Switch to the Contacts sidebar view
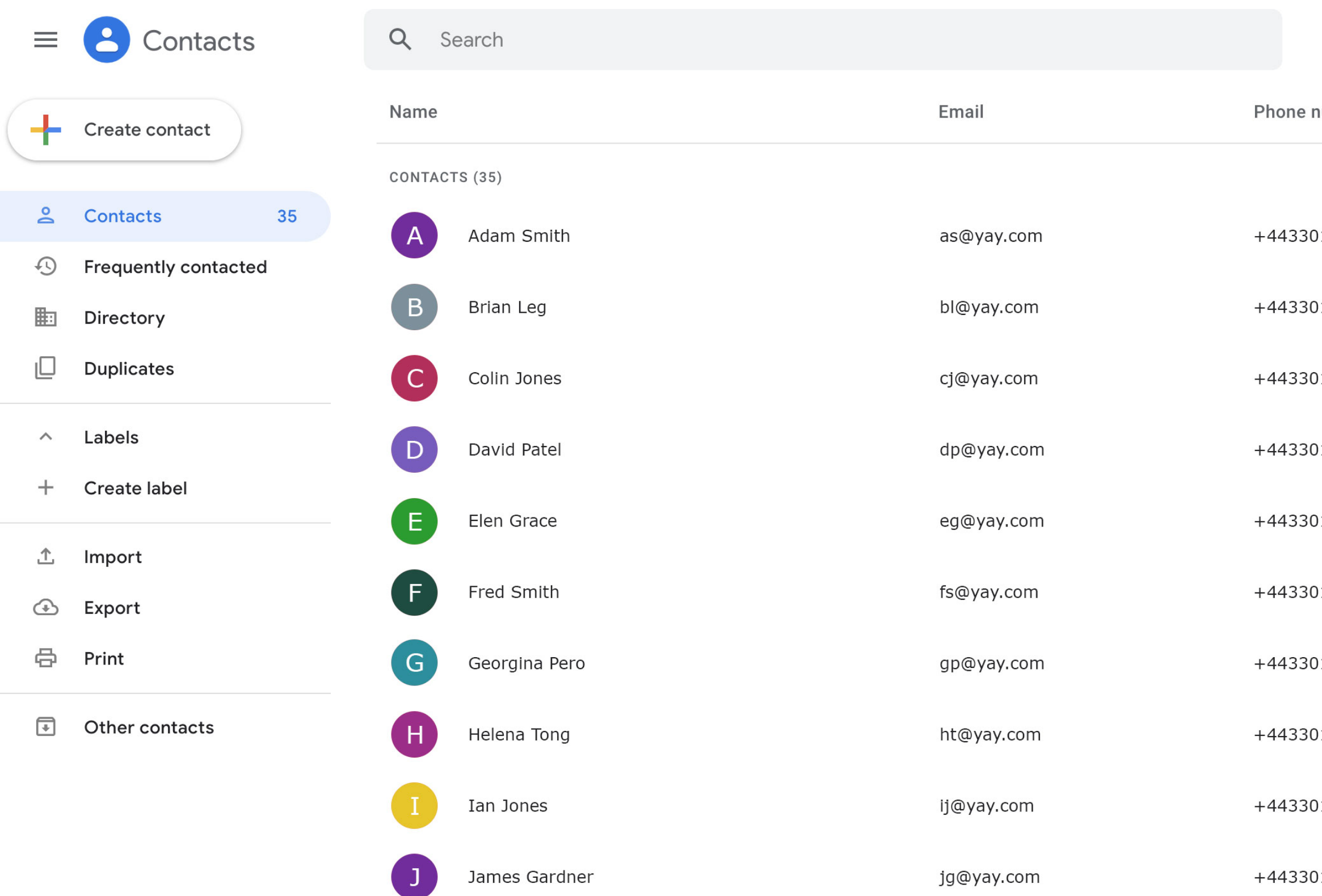The width and height of the screenshot is (1322, 896). 123,216
